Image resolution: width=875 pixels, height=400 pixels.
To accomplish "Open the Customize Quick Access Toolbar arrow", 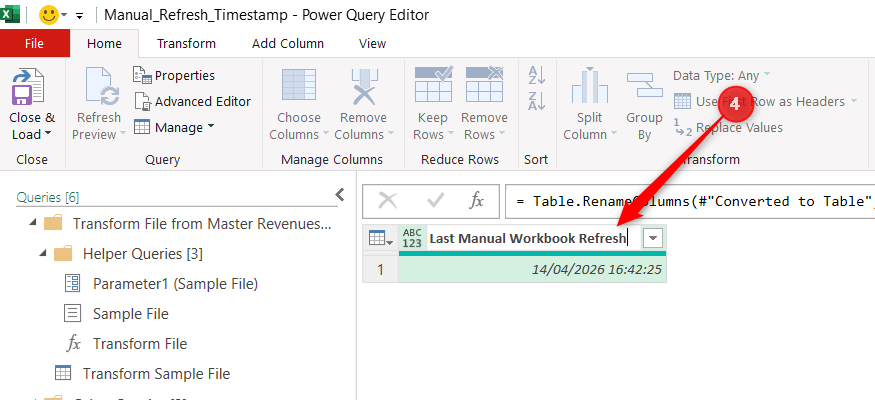I will [x=79, y=16].
